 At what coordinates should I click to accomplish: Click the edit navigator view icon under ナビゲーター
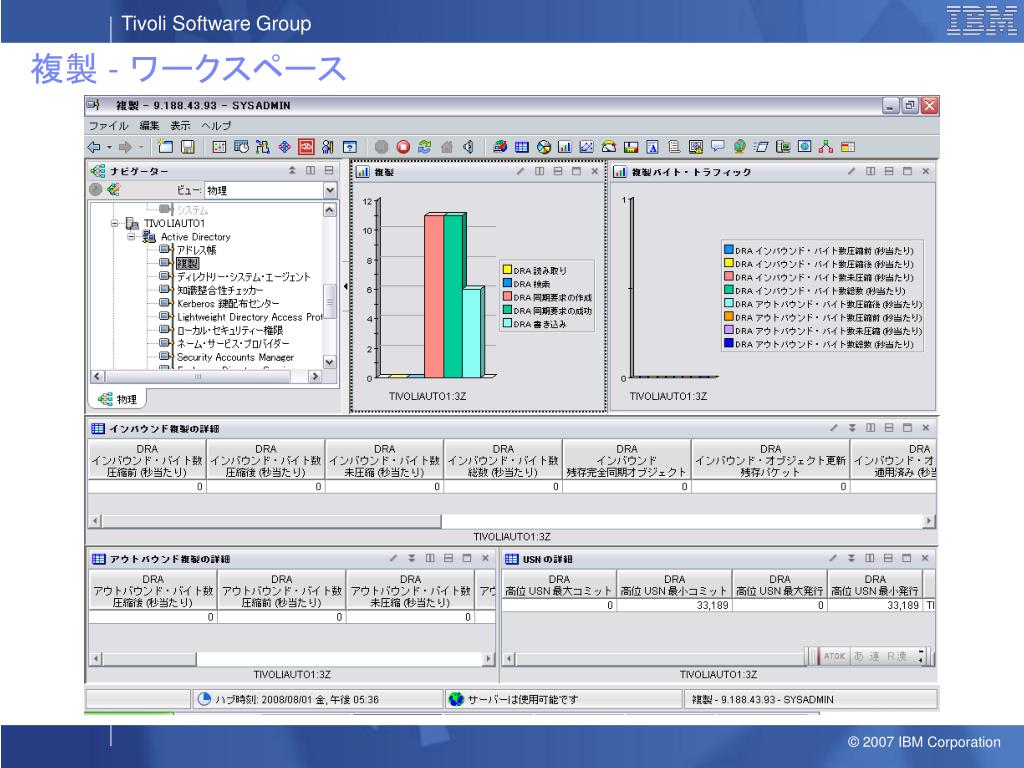pyautogui.click(x=114, y=189)
